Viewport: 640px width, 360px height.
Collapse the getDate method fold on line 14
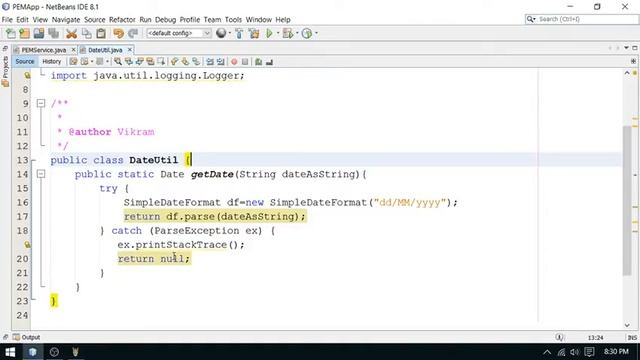click(41, 174)
